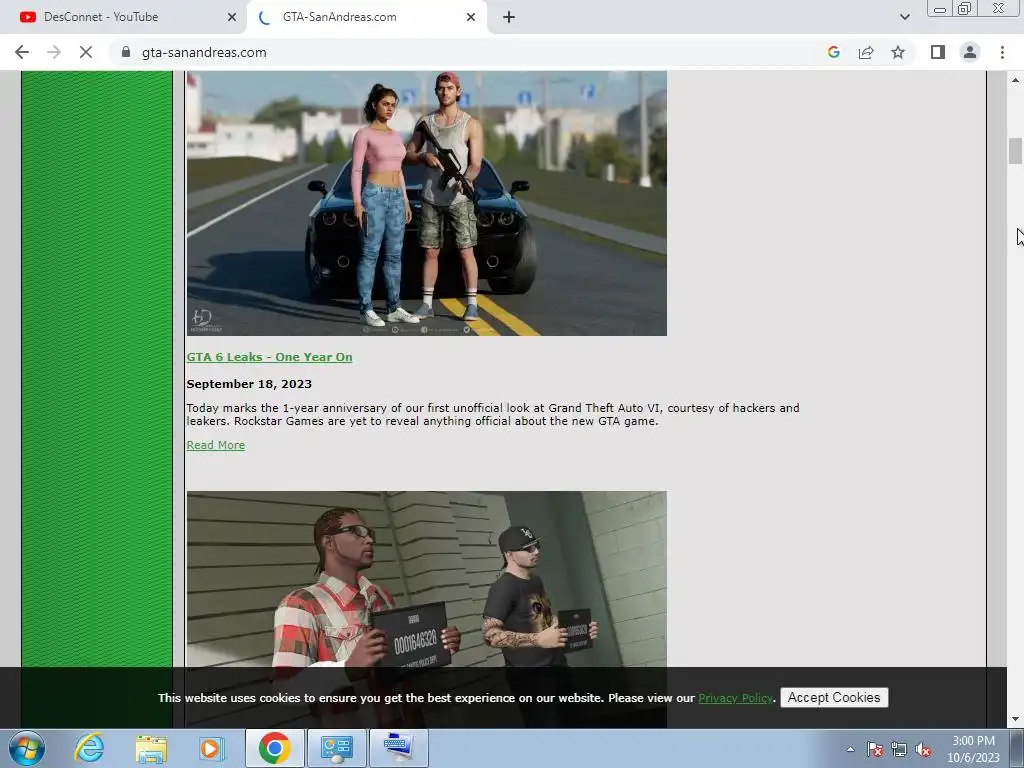Screen dimensions: 1024x768
Task: Click the Chrome icon in the taskbar
Action: click(274, 748)
